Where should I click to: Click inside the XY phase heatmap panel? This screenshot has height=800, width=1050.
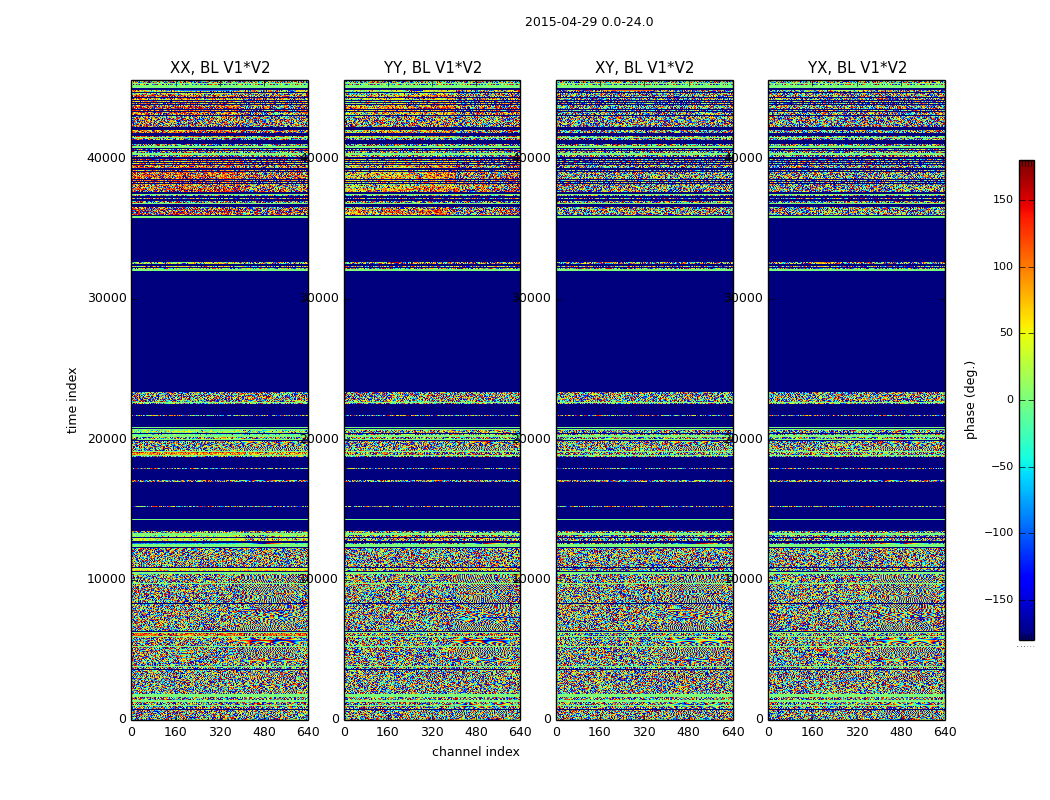click(x=645, y=400)
